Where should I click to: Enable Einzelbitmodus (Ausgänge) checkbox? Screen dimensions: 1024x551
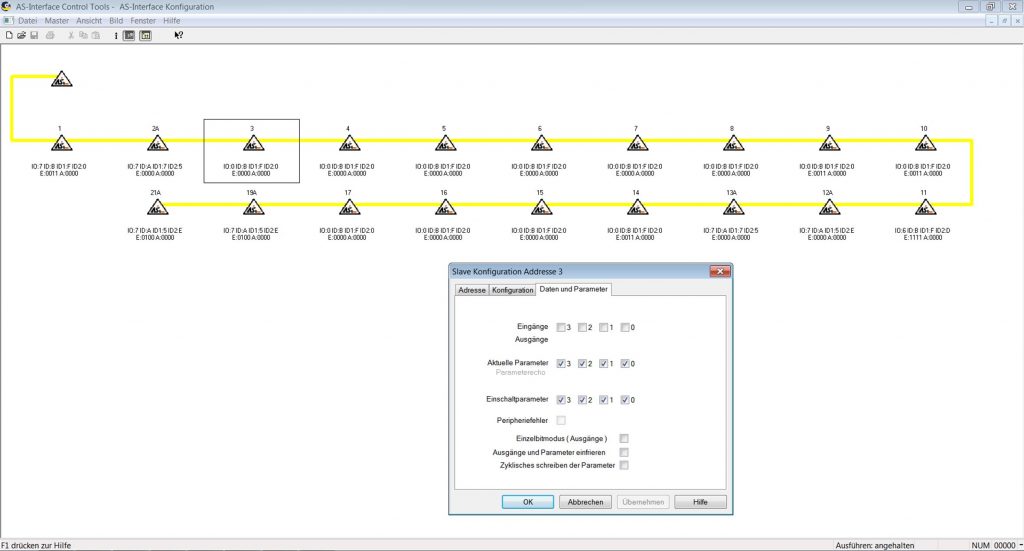click(624, 438)
